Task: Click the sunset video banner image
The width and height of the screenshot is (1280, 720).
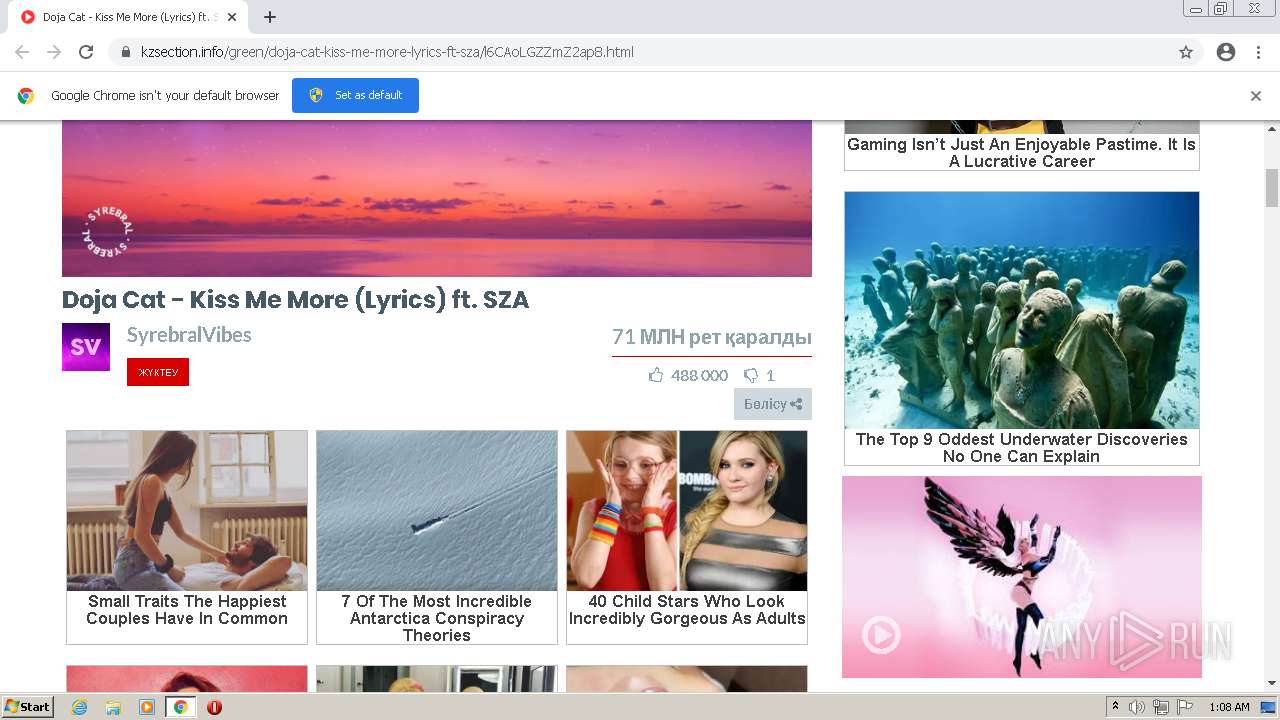Action: point(437,198)
